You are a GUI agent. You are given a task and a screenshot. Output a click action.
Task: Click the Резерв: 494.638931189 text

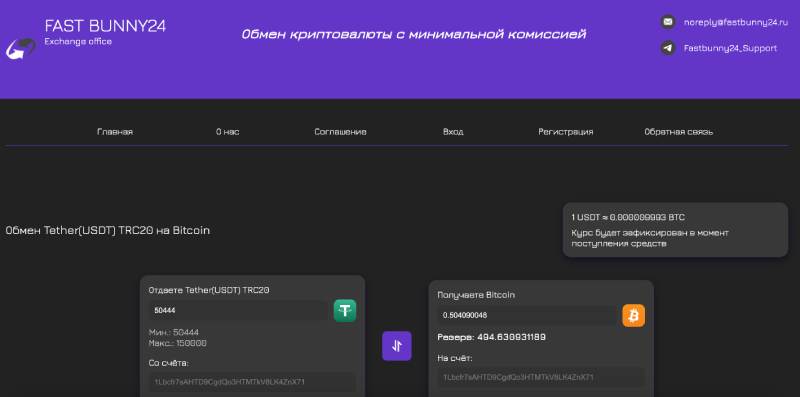click(x=491, y=337)
